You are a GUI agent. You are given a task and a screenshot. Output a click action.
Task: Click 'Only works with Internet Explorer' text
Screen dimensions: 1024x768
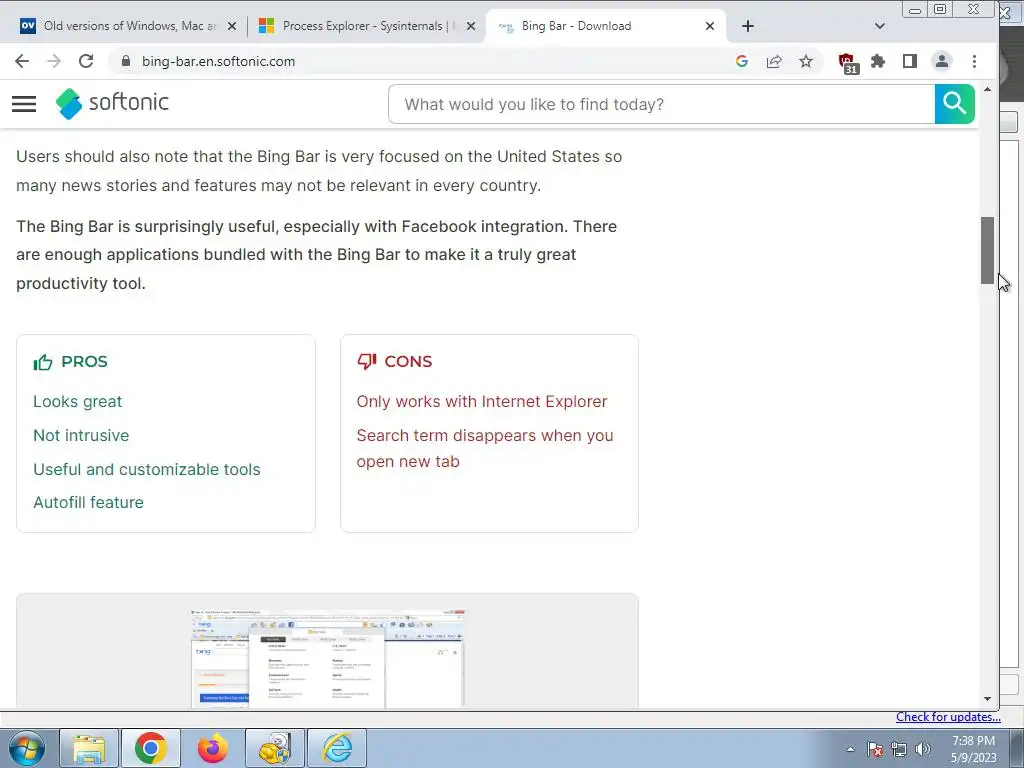pyautogui.click(x=482, y=402)
